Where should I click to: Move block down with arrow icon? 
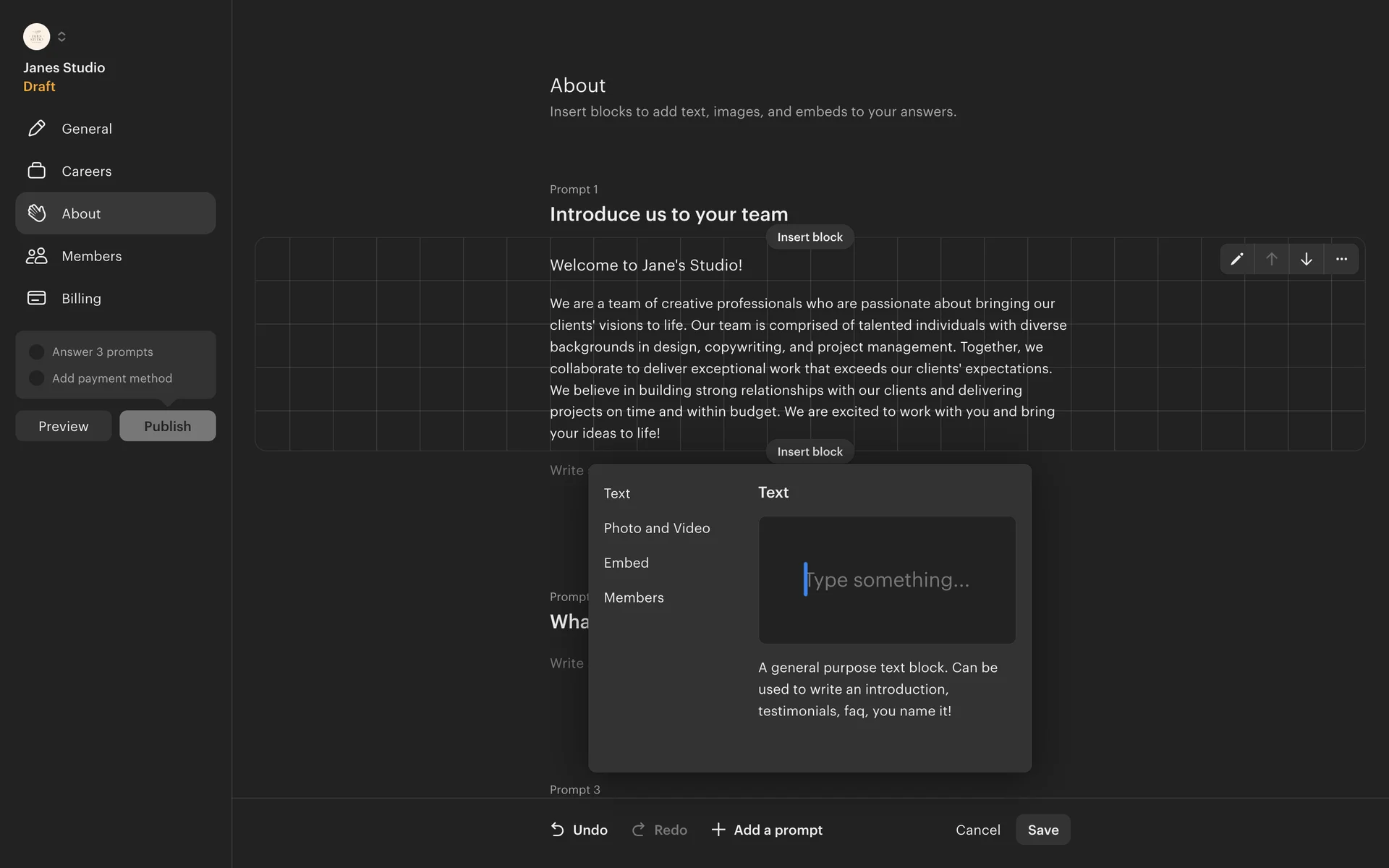pos(1307,259)
